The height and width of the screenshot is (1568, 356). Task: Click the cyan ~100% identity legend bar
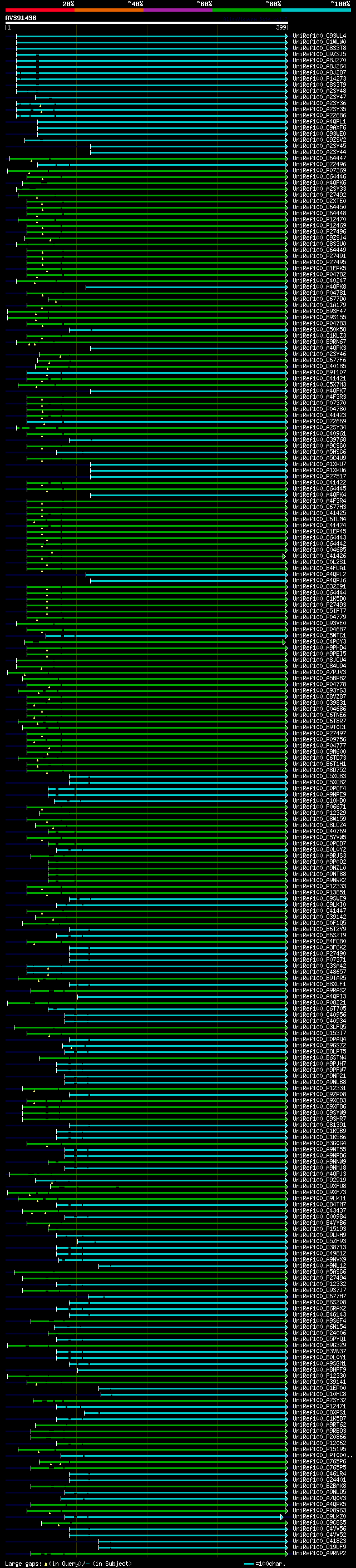point(316,10)
